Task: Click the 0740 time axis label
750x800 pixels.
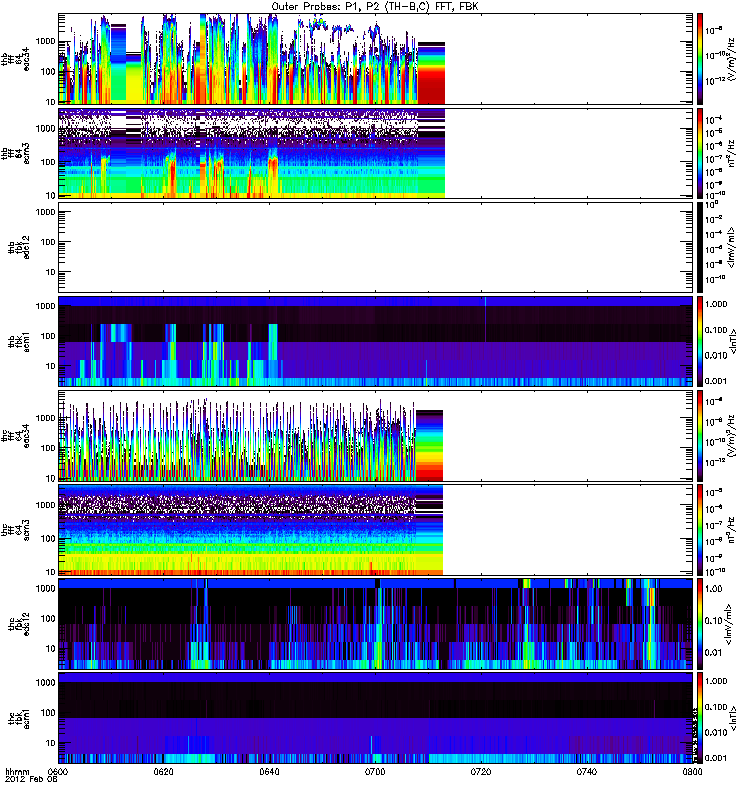Action: click(588, 773)
